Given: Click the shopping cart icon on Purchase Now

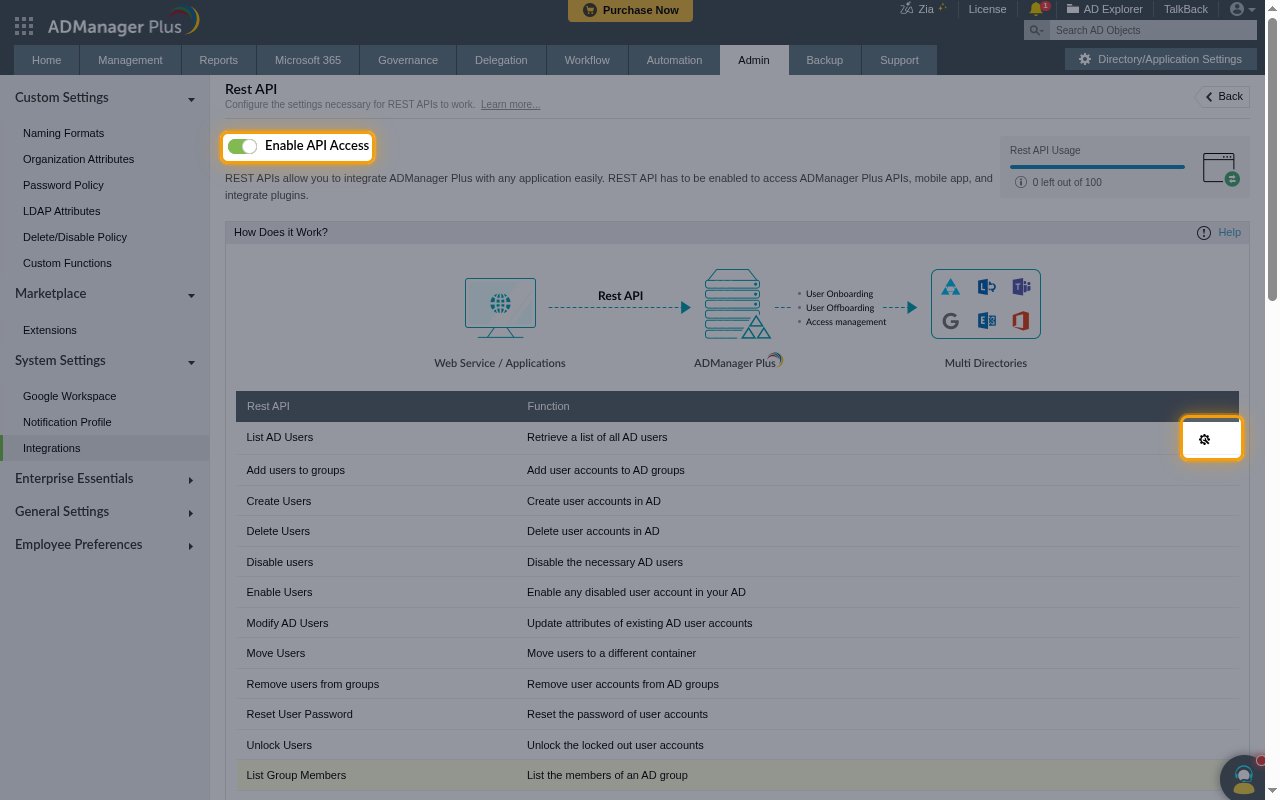Looking at the screenshot, I should tap(590, 10).
